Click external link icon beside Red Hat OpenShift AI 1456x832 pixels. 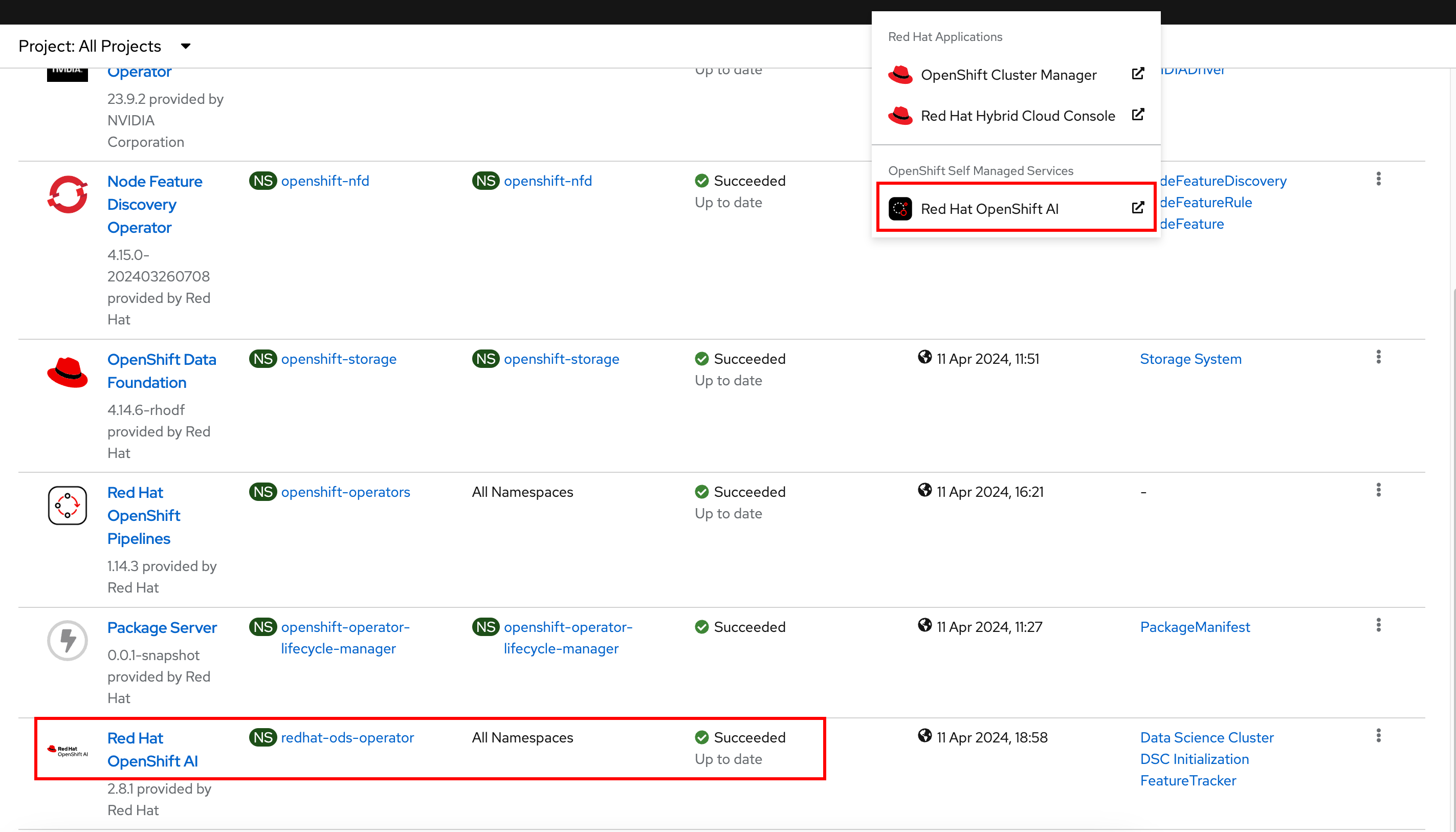coord(1138,207)
